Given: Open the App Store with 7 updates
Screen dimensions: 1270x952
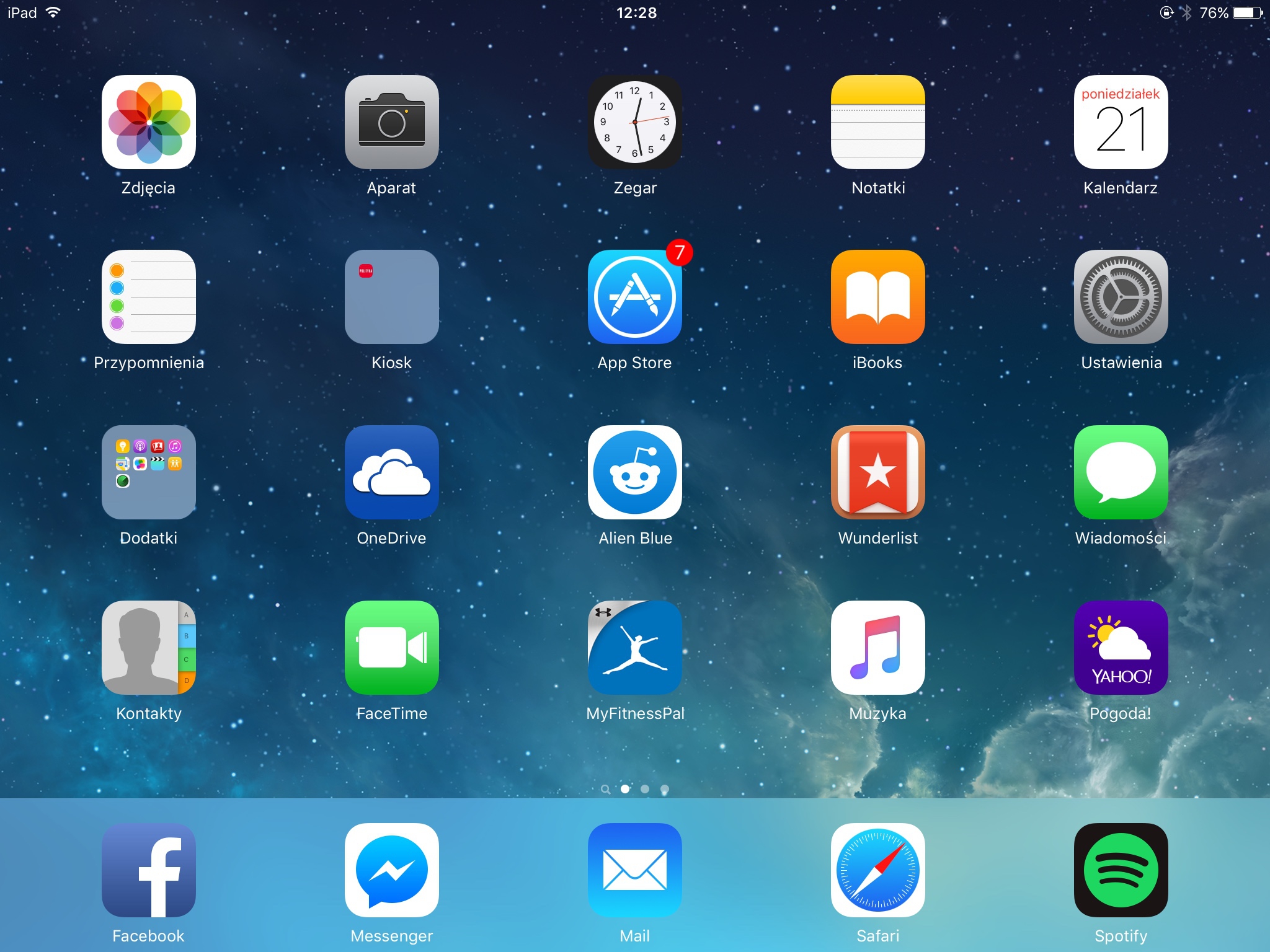Looking at the screenshot, I should tap(634, 297).
